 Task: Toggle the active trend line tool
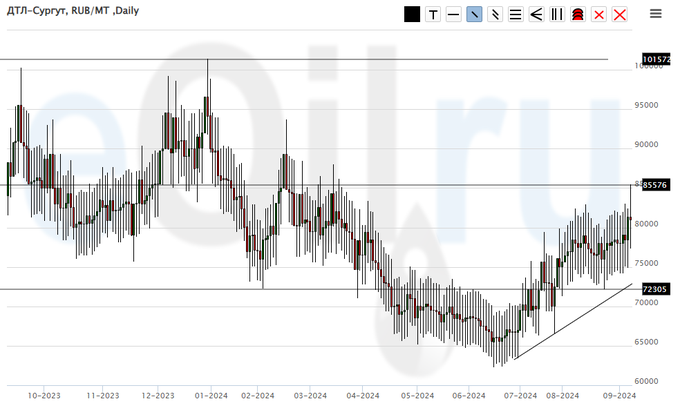click(474, 14)
